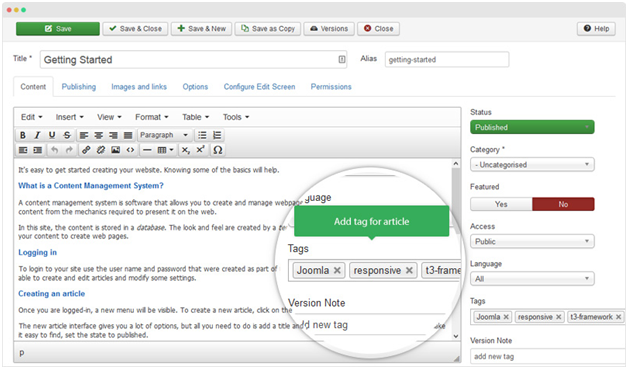
Task: Click Save as Copy
Action: pyautogui.click(x=268, y=28)
